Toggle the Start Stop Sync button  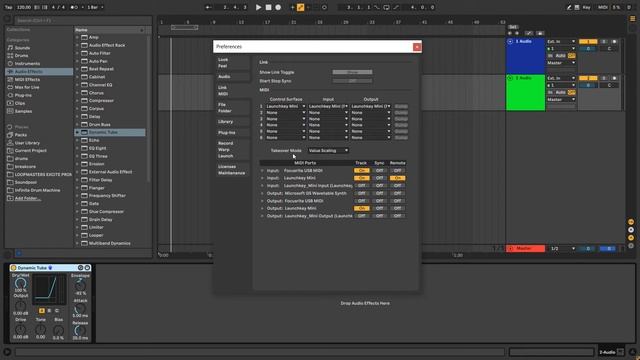(x=352, y=81)
